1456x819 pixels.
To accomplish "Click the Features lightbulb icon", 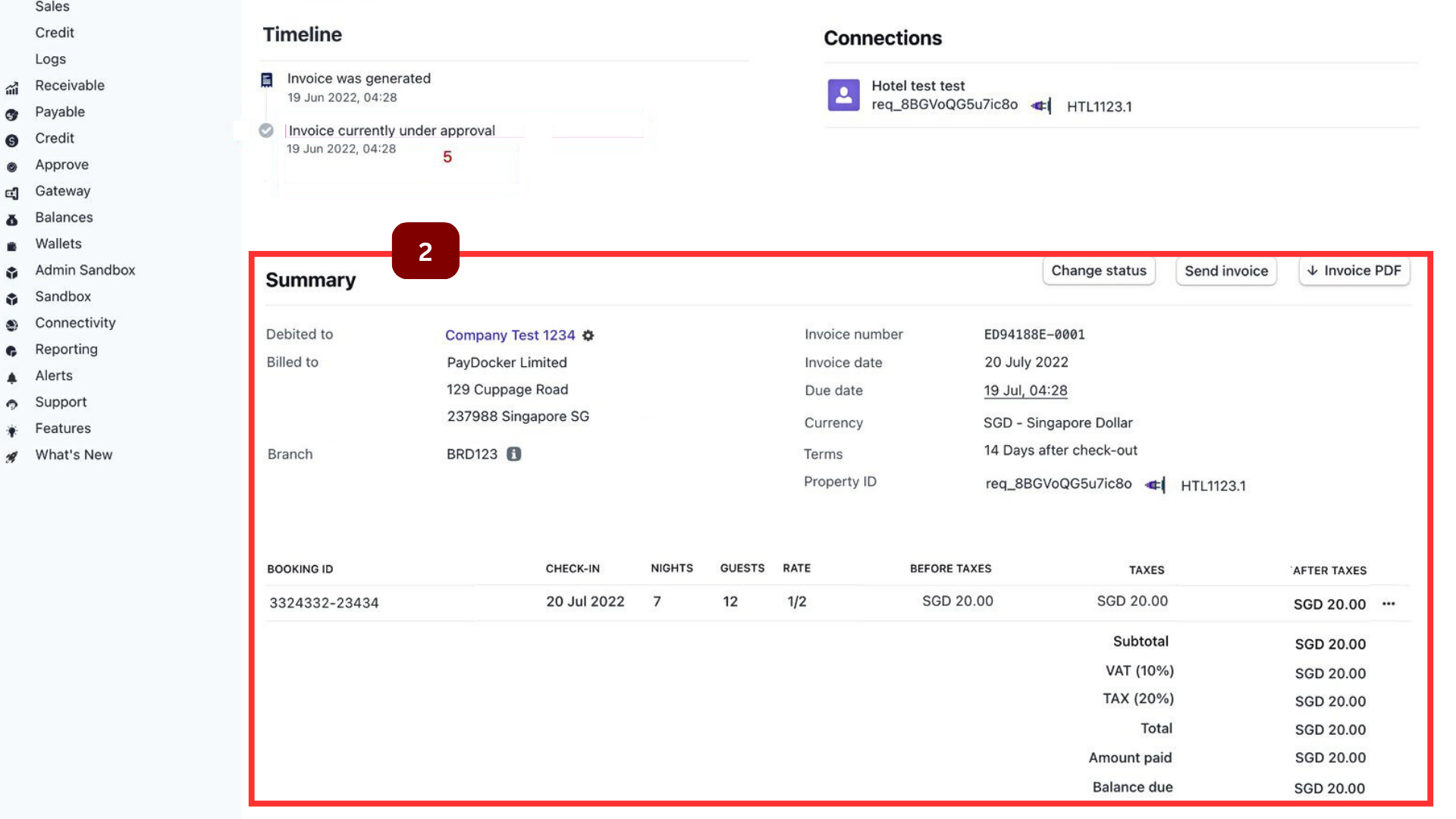I will [x=12, y=431].
